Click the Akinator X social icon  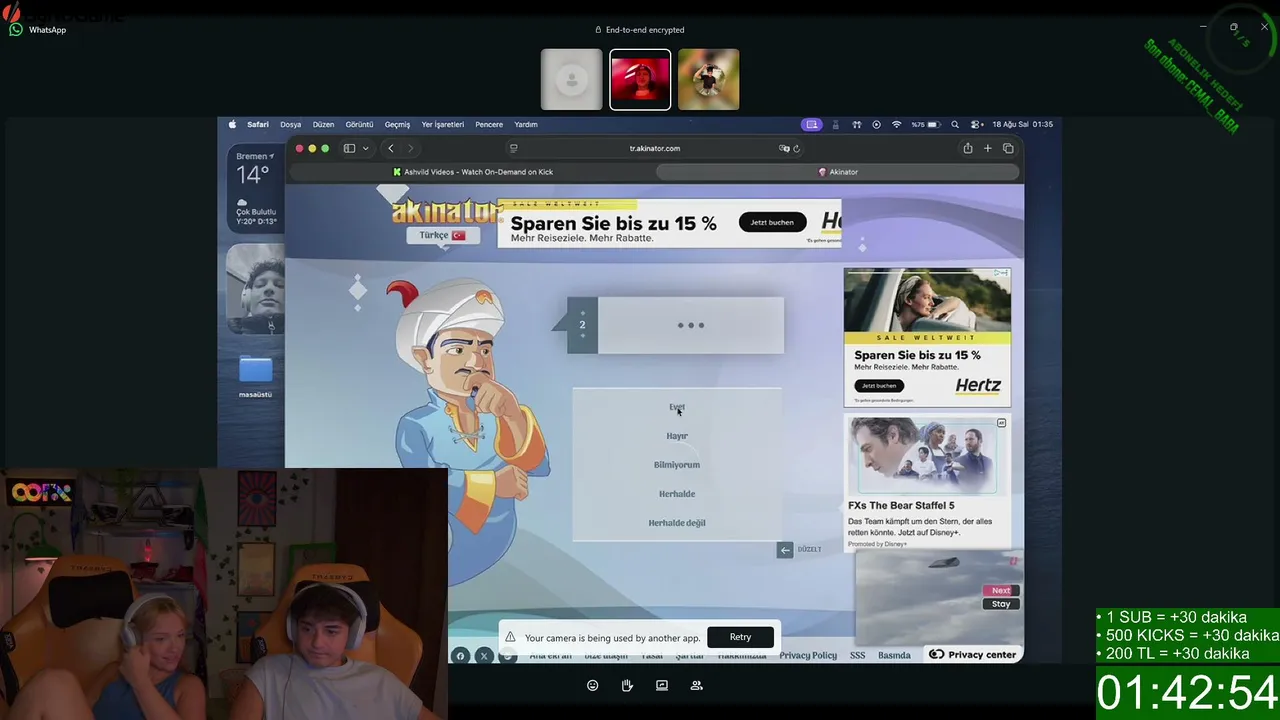point(484,656)
